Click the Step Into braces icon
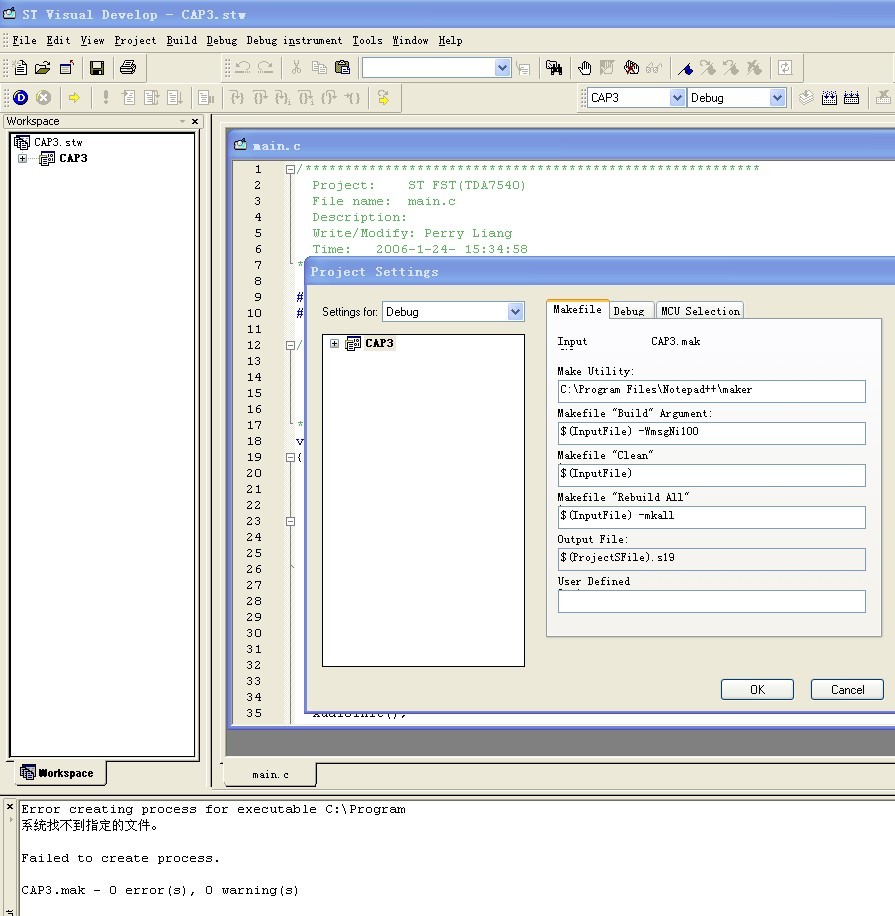 tap(237, 98)
